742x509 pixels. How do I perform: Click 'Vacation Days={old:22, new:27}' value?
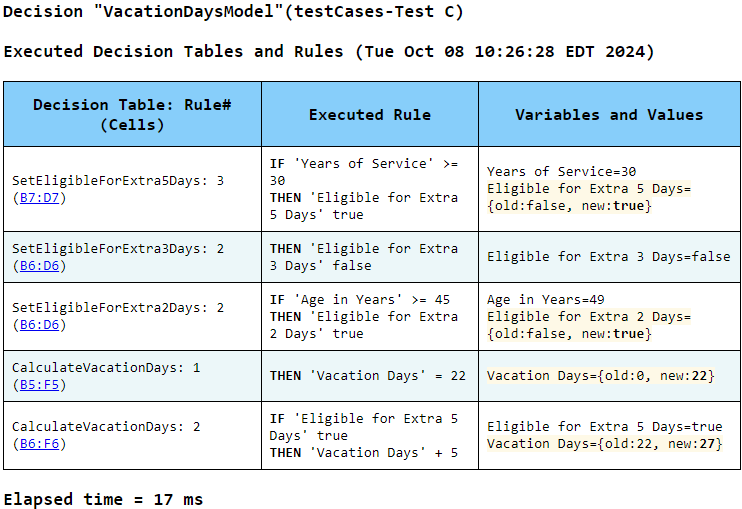click(604, 444)
